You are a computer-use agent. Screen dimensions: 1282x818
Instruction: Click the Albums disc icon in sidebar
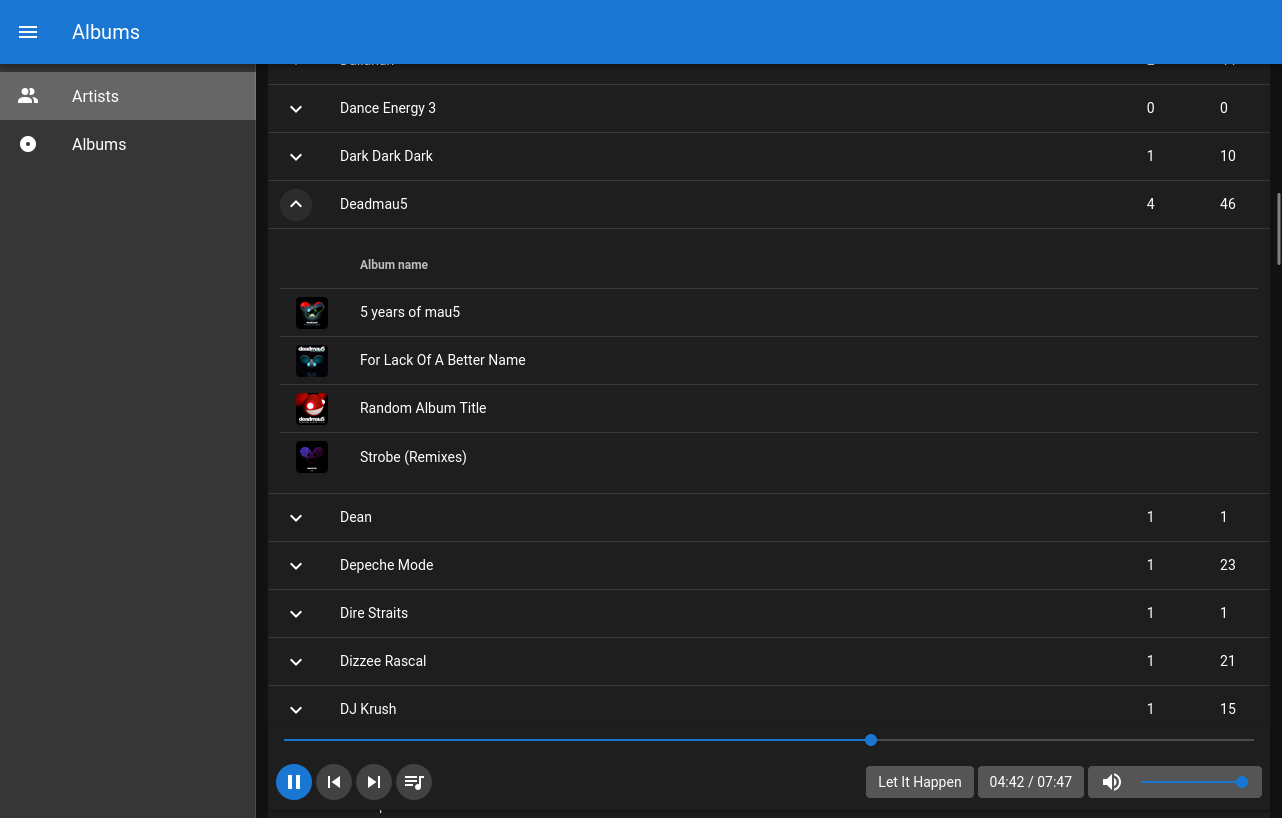[28, 144]
